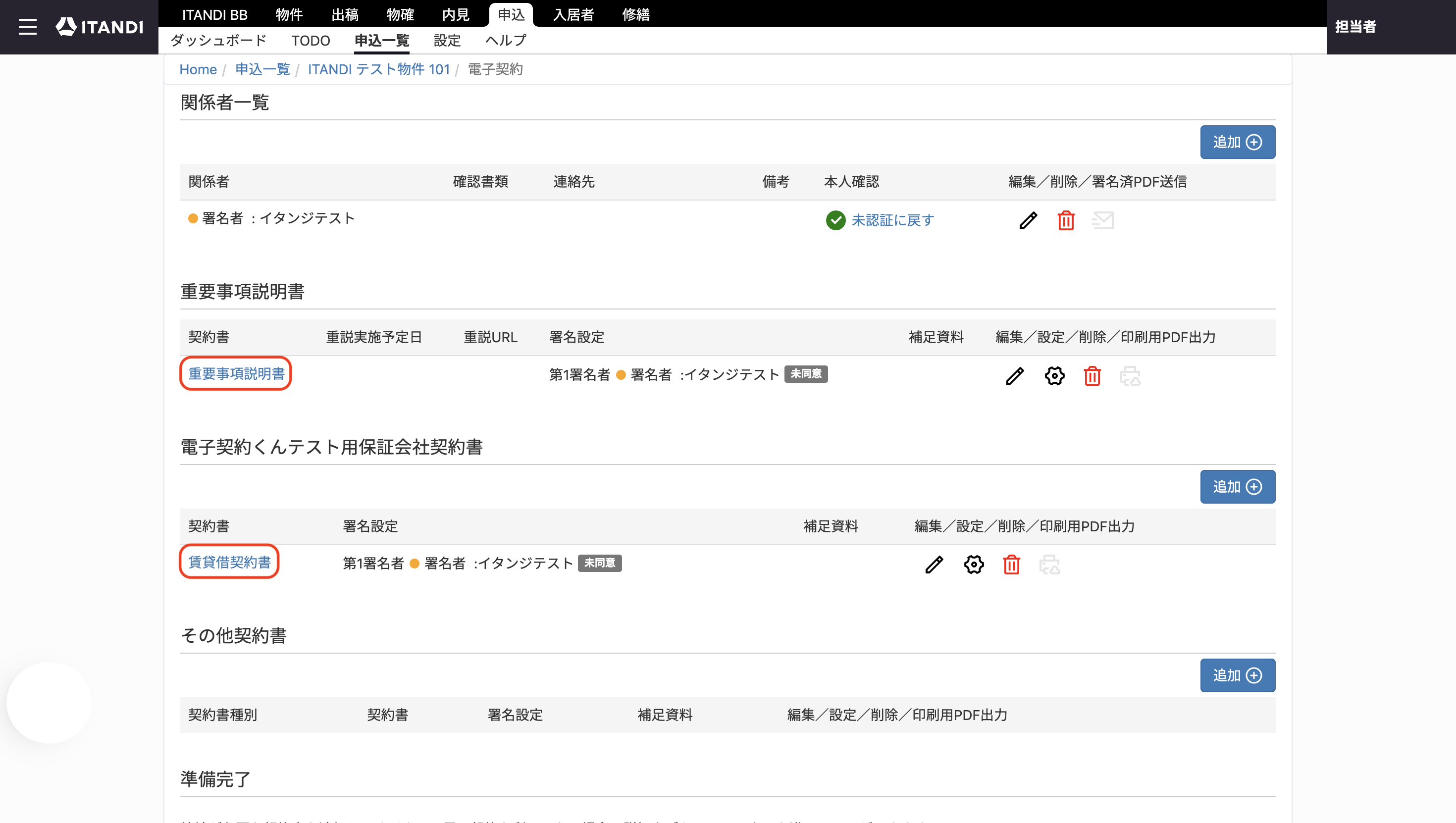Switch to the 出稿 tab

pos(345,14)
